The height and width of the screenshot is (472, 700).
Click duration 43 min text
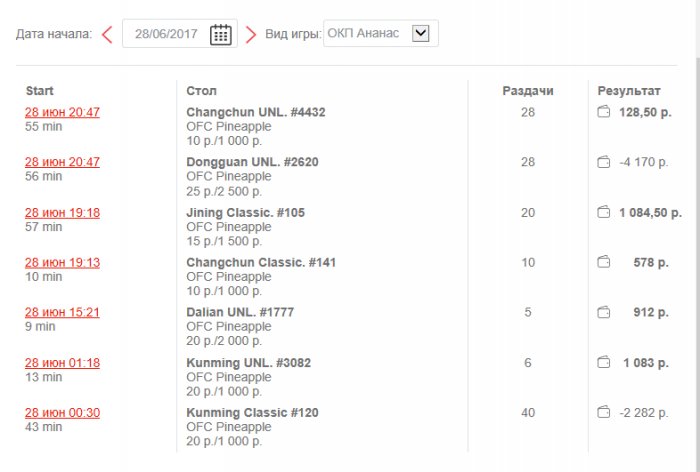click(x=43, y=427)
